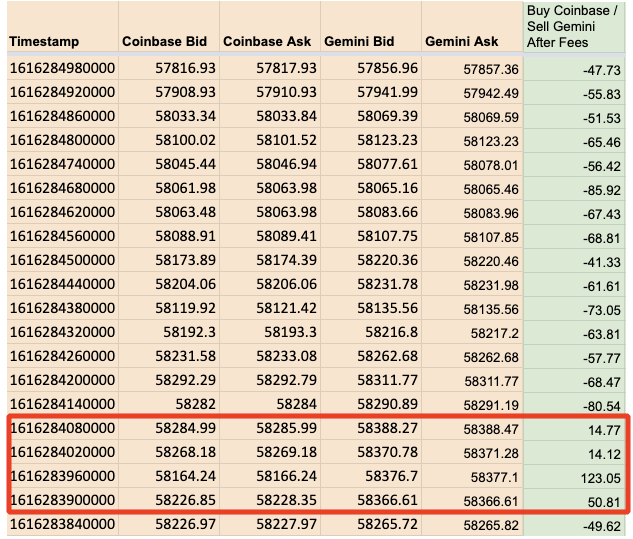This screenshot has height=539, width=633.
Task: Click timestamp cell 1616284320000
Action: (x=62, y=332)
